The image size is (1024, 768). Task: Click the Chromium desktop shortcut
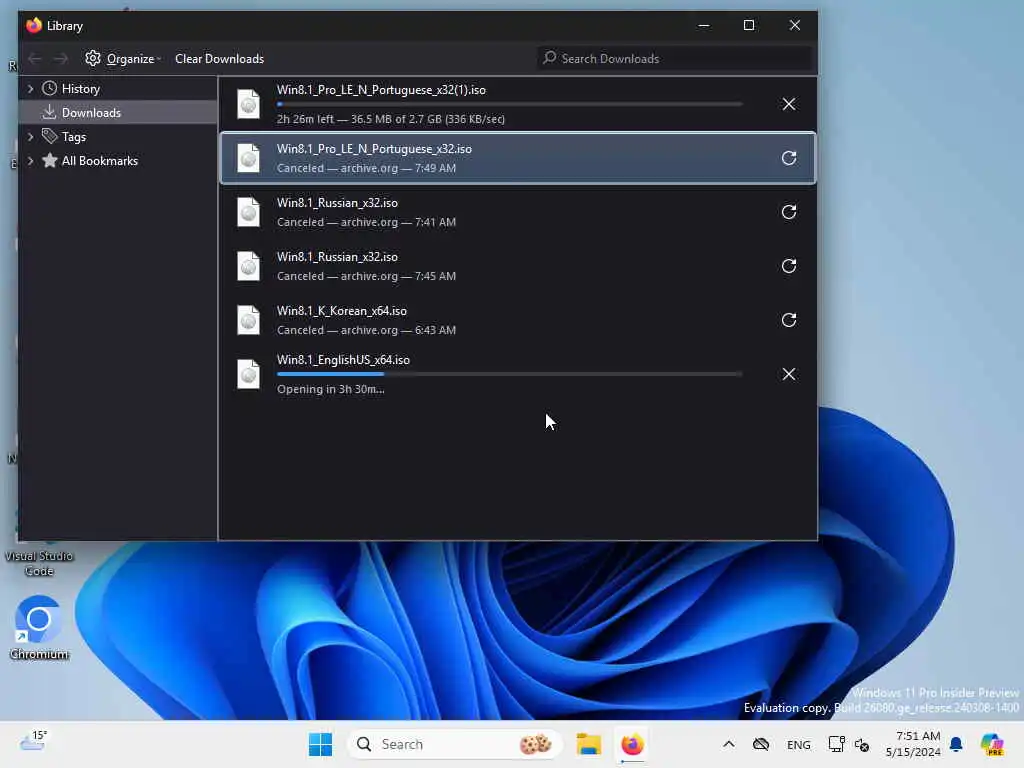(x=39, y=628)
